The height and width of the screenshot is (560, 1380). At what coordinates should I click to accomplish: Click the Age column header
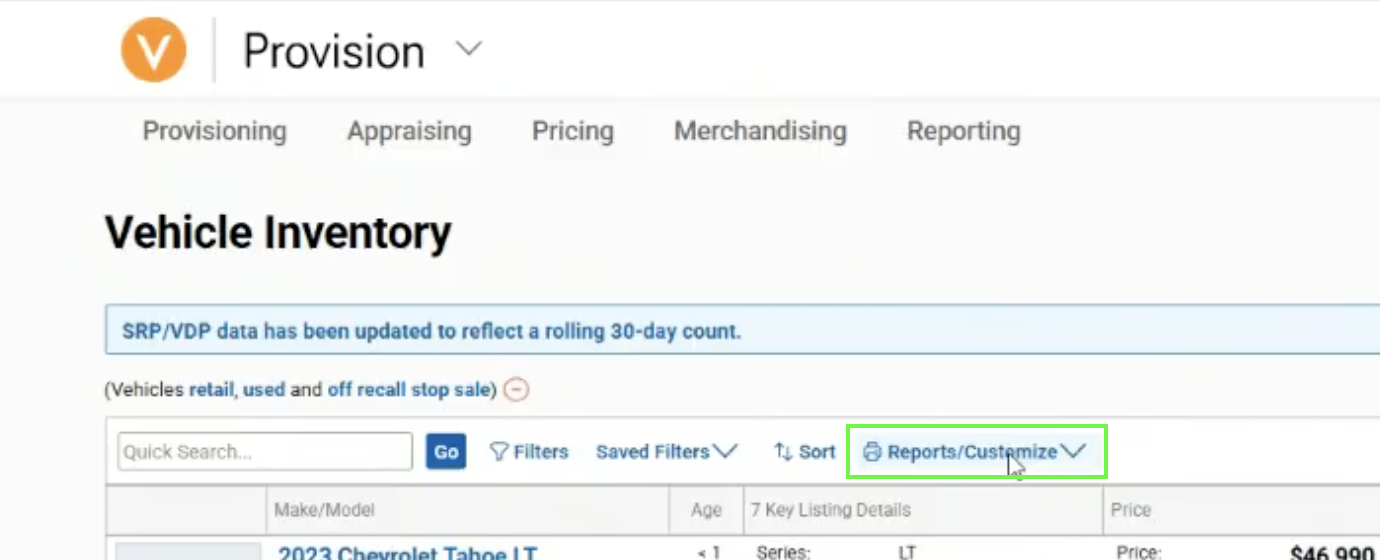[706, 510]
